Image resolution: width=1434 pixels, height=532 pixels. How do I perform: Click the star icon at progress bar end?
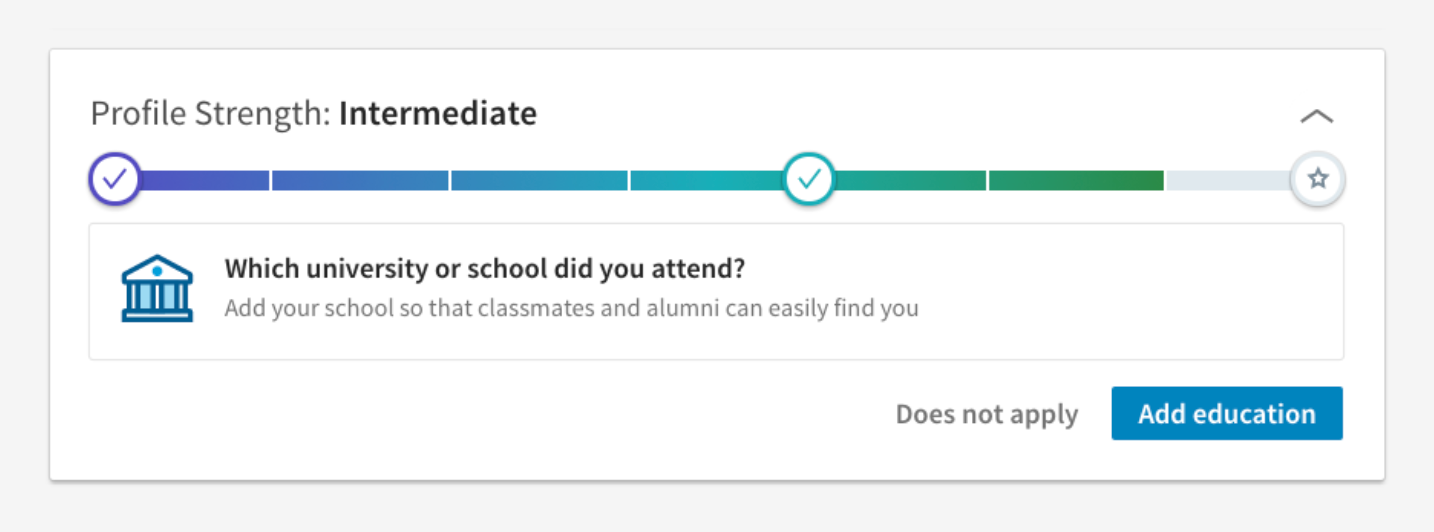tap(1318, 180)
